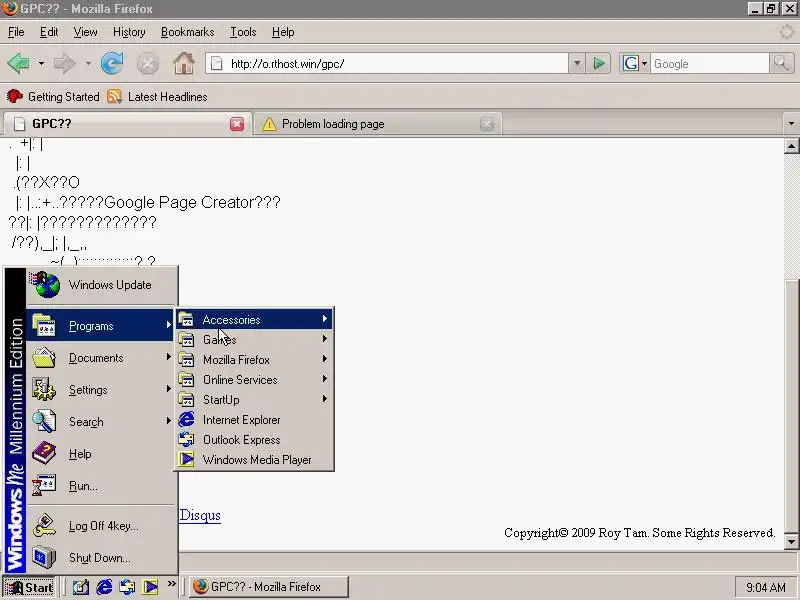Screen dimensions: 800x600
Task: Open the Back history dropdown arrow
Action: tap(41, 64)
